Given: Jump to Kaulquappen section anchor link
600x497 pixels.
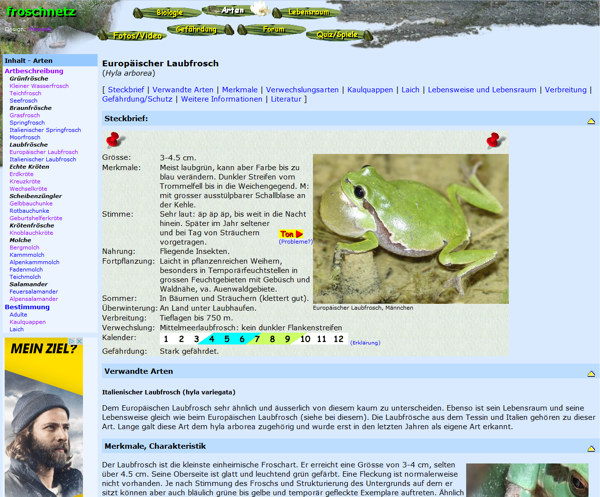Looking at the screenshot, I should tap(369, 89).
